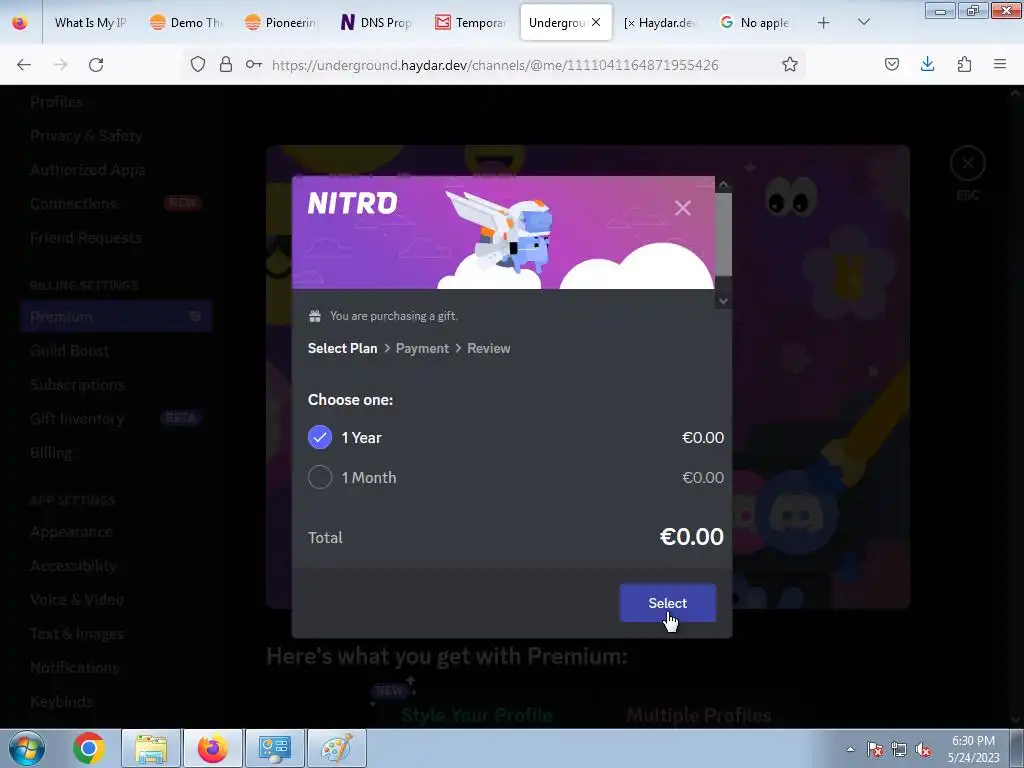1024x768 pixels.
Task: Click the Select Plan breadcrumb step
Action: 342,348
